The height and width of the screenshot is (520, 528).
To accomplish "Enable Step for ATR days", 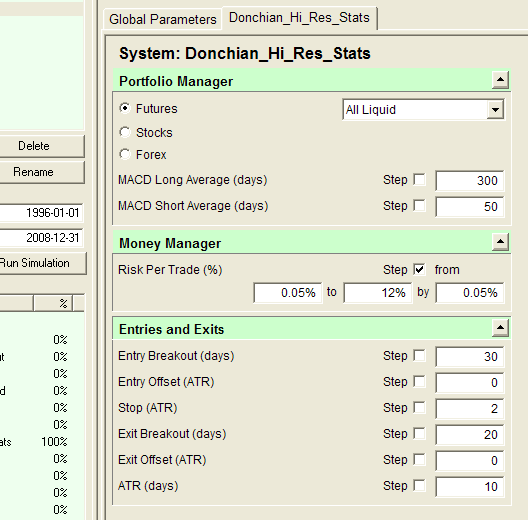I will point(419,486).
